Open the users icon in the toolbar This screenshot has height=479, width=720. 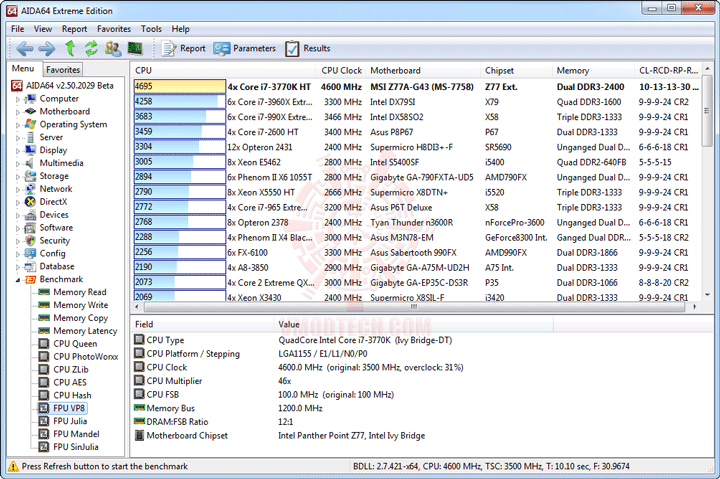click(x=113, y=48)
